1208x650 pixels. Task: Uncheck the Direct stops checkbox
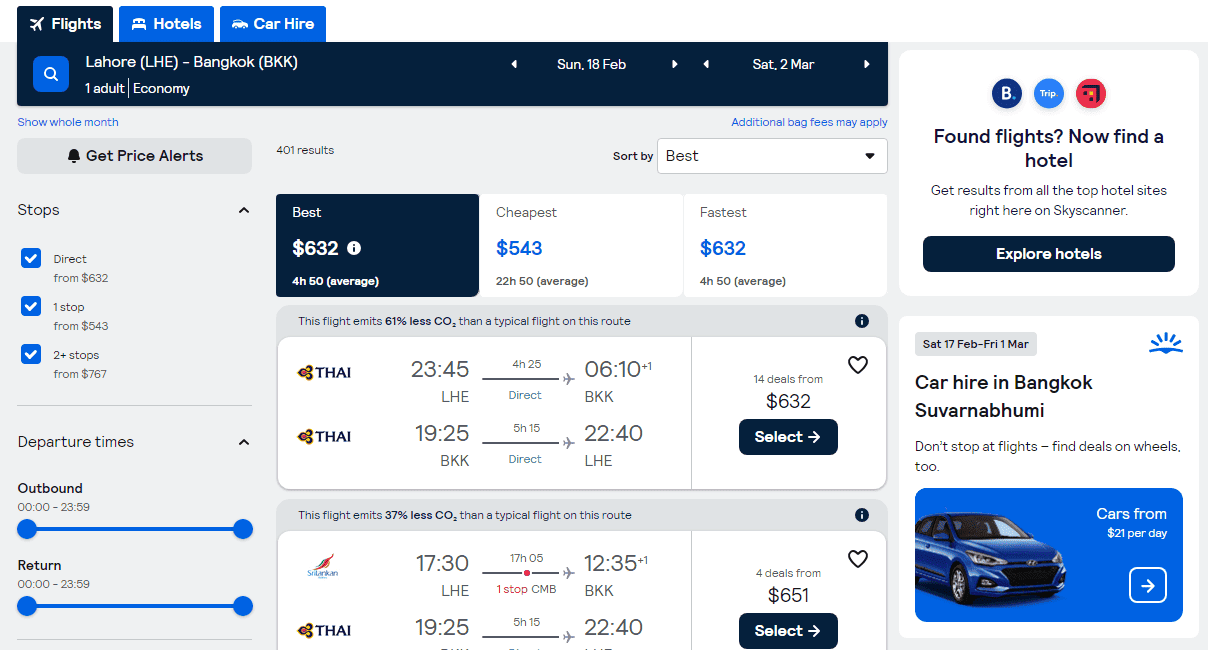tap(31, 258)
